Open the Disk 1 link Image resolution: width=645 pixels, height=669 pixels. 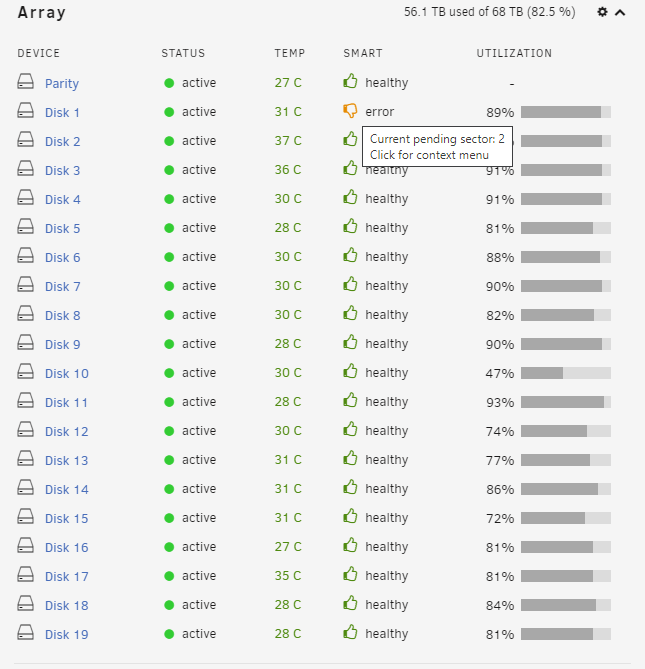tap(62, 113)
